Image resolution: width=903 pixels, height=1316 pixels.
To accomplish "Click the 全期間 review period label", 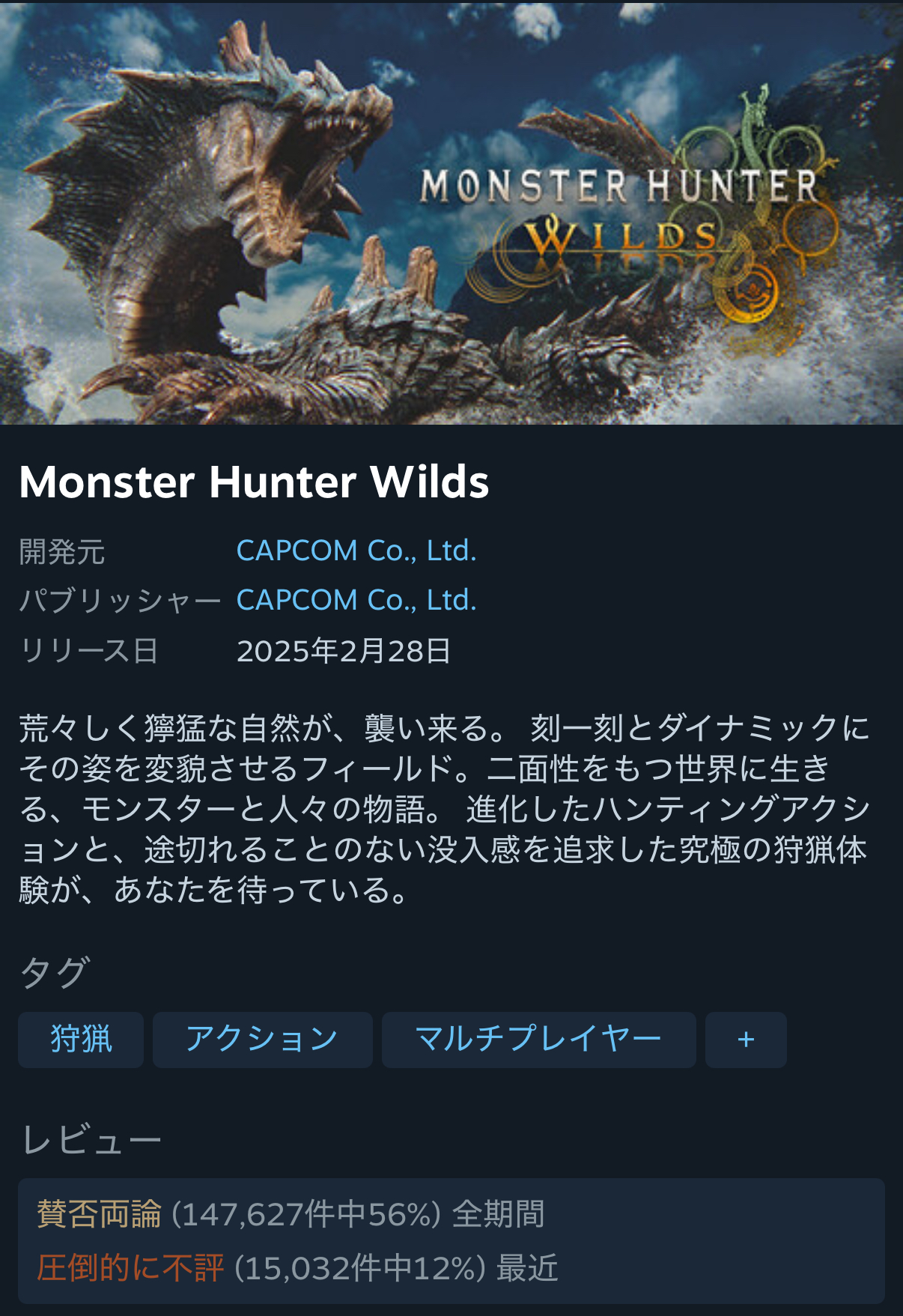I will (x=499, y=1214).
